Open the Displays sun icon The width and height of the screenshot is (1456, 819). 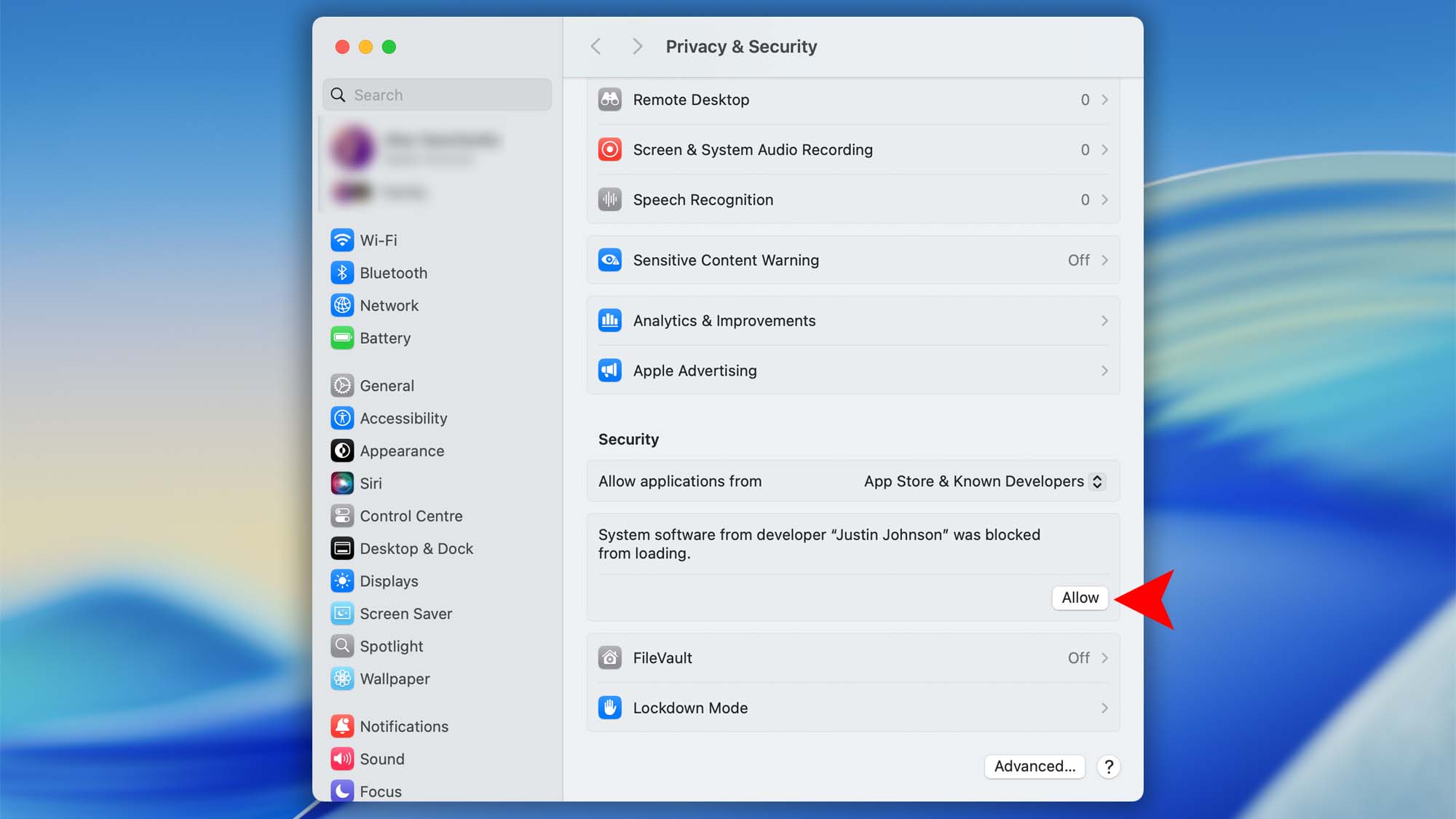[x=342, y=581]
